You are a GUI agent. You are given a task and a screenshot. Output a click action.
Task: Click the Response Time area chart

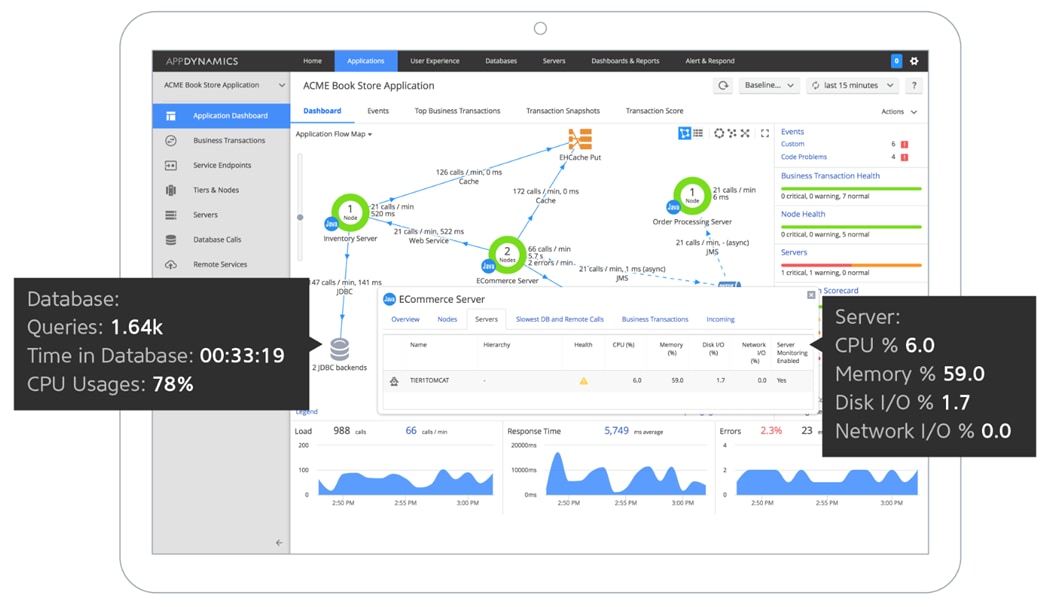coord(625,474)
